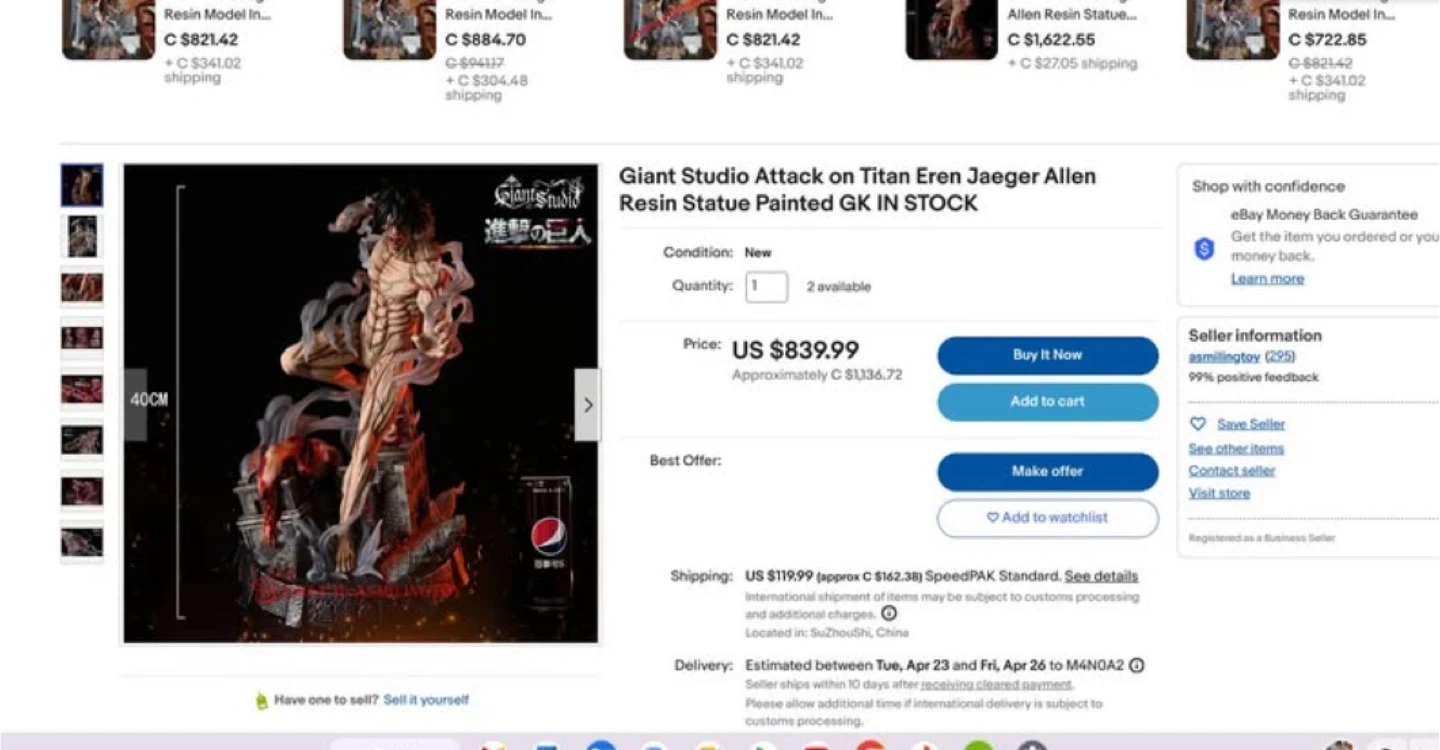The image size is (1440, 750).
Task: Select the second statue thumbnail in gallery
Action: tap(82, 237)
